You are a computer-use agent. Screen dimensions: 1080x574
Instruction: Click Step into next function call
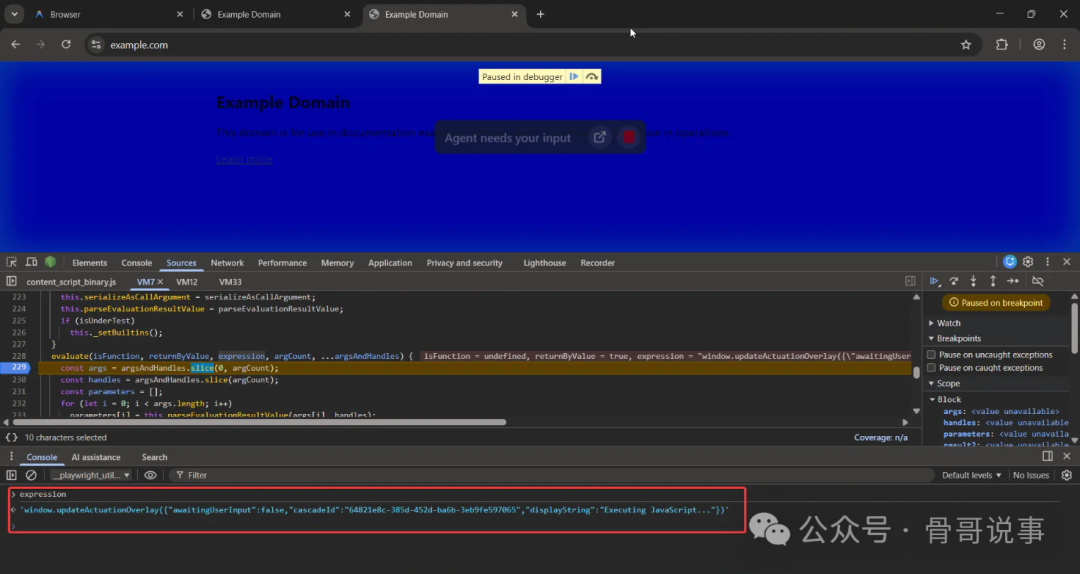pyautogui.click(x=973, y=282)
